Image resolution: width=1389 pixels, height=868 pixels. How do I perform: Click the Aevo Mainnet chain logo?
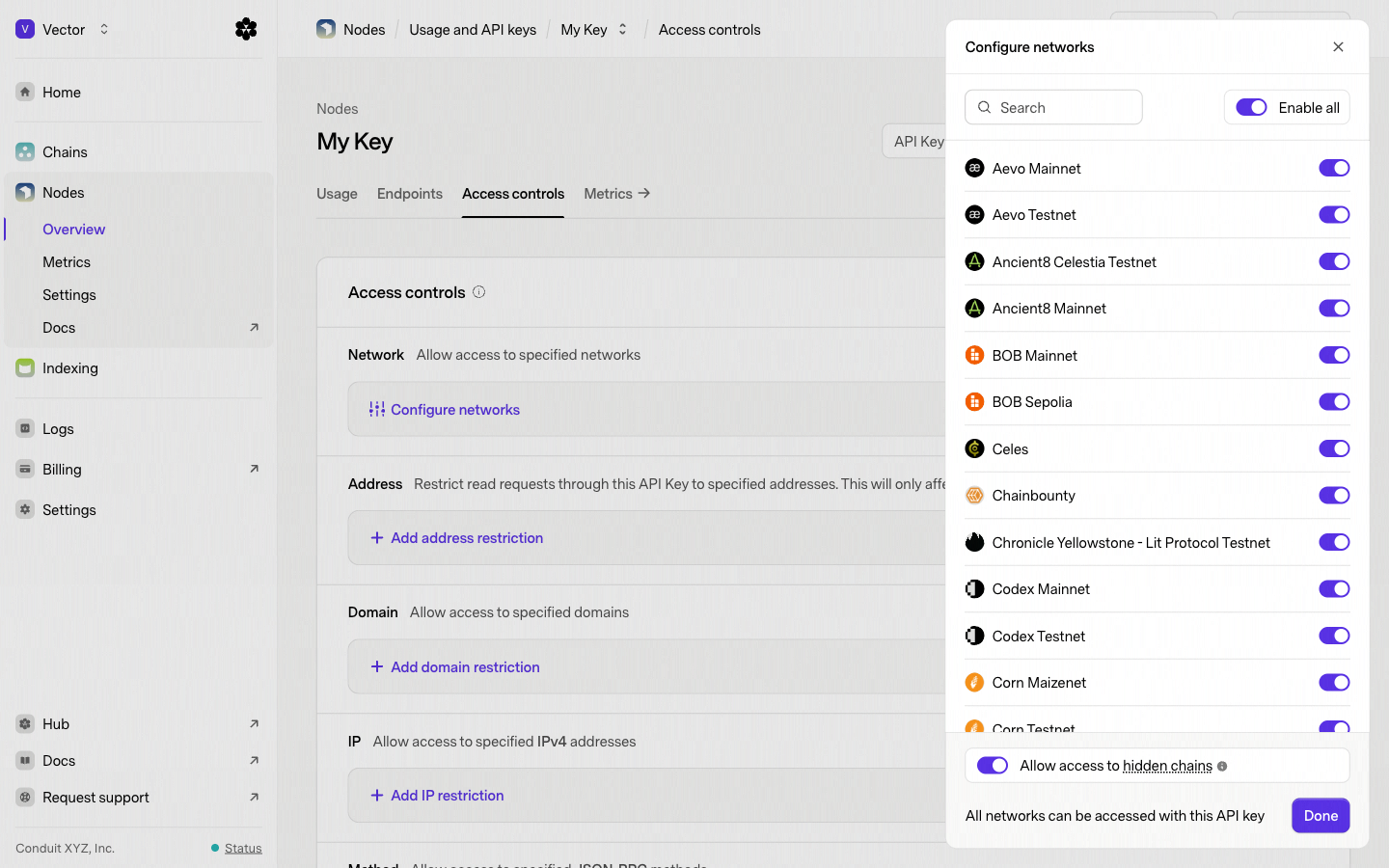[x=974, y=167]
